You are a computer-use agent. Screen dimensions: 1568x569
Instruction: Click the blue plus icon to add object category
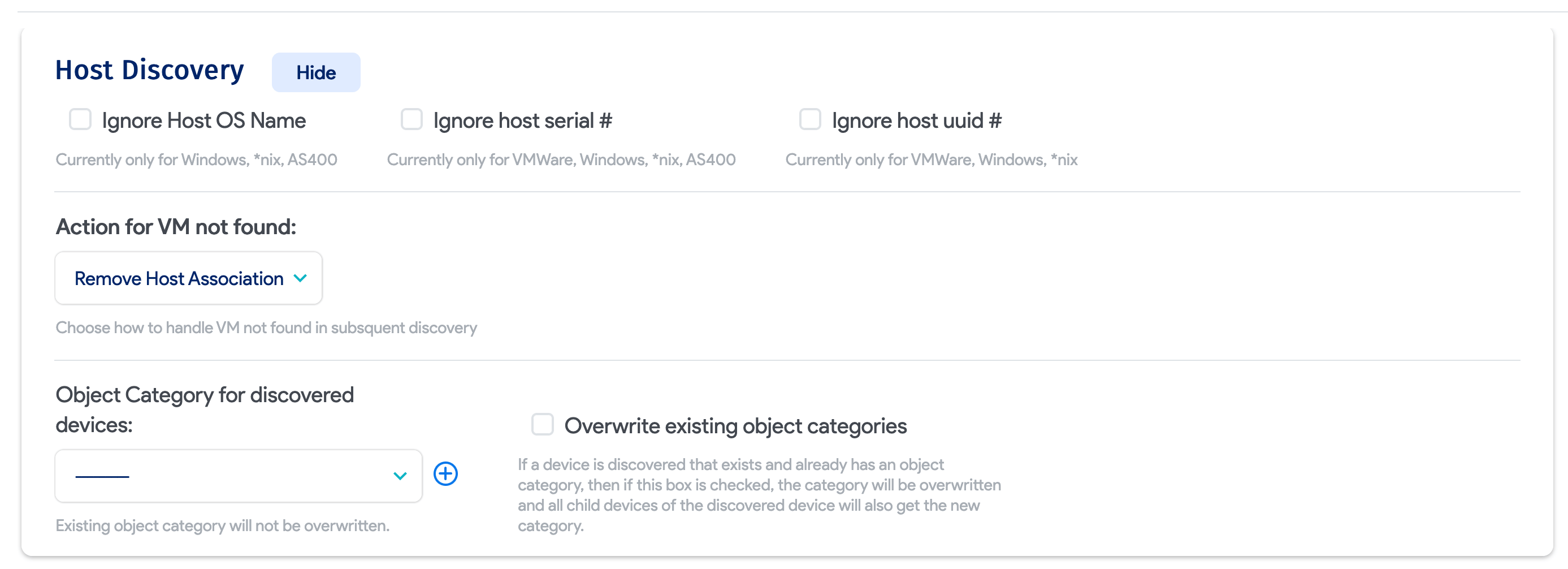click(446, 474)
